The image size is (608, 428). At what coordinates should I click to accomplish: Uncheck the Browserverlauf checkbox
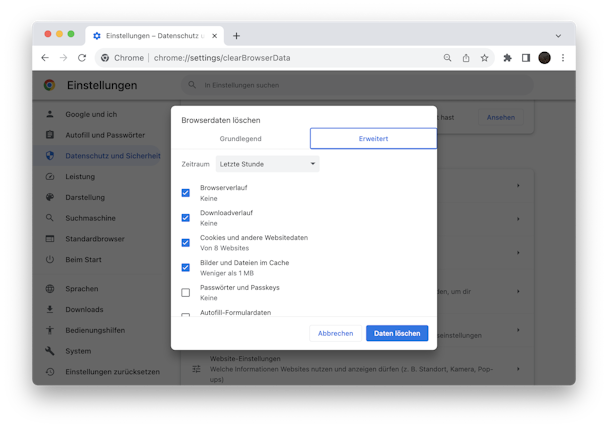[186, 193]
